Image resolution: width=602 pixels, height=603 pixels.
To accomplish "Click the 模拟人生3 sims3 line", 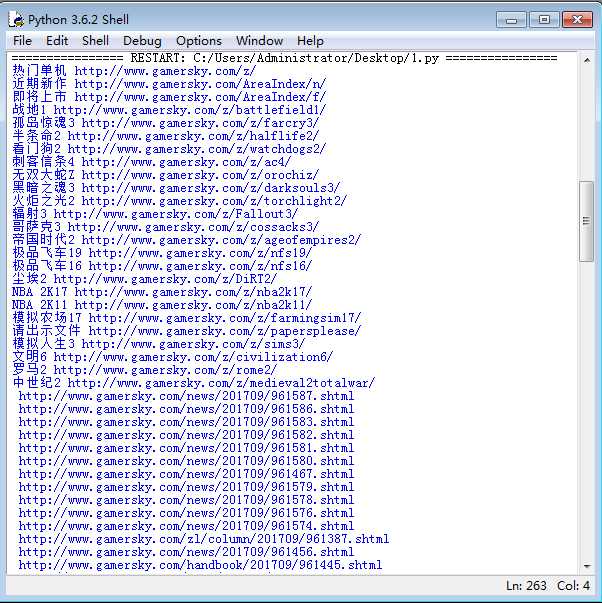I will (158, 344).
